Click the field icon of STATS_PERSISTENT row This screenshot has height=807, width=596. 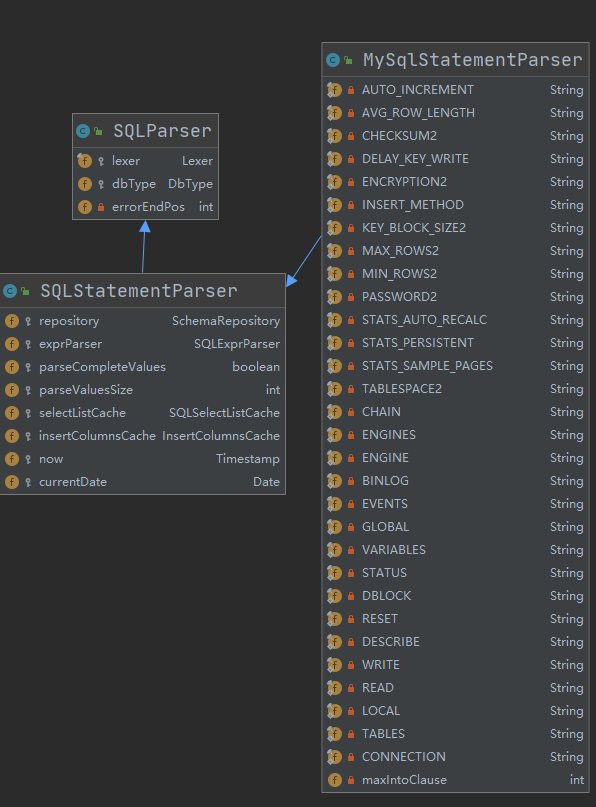335,343
